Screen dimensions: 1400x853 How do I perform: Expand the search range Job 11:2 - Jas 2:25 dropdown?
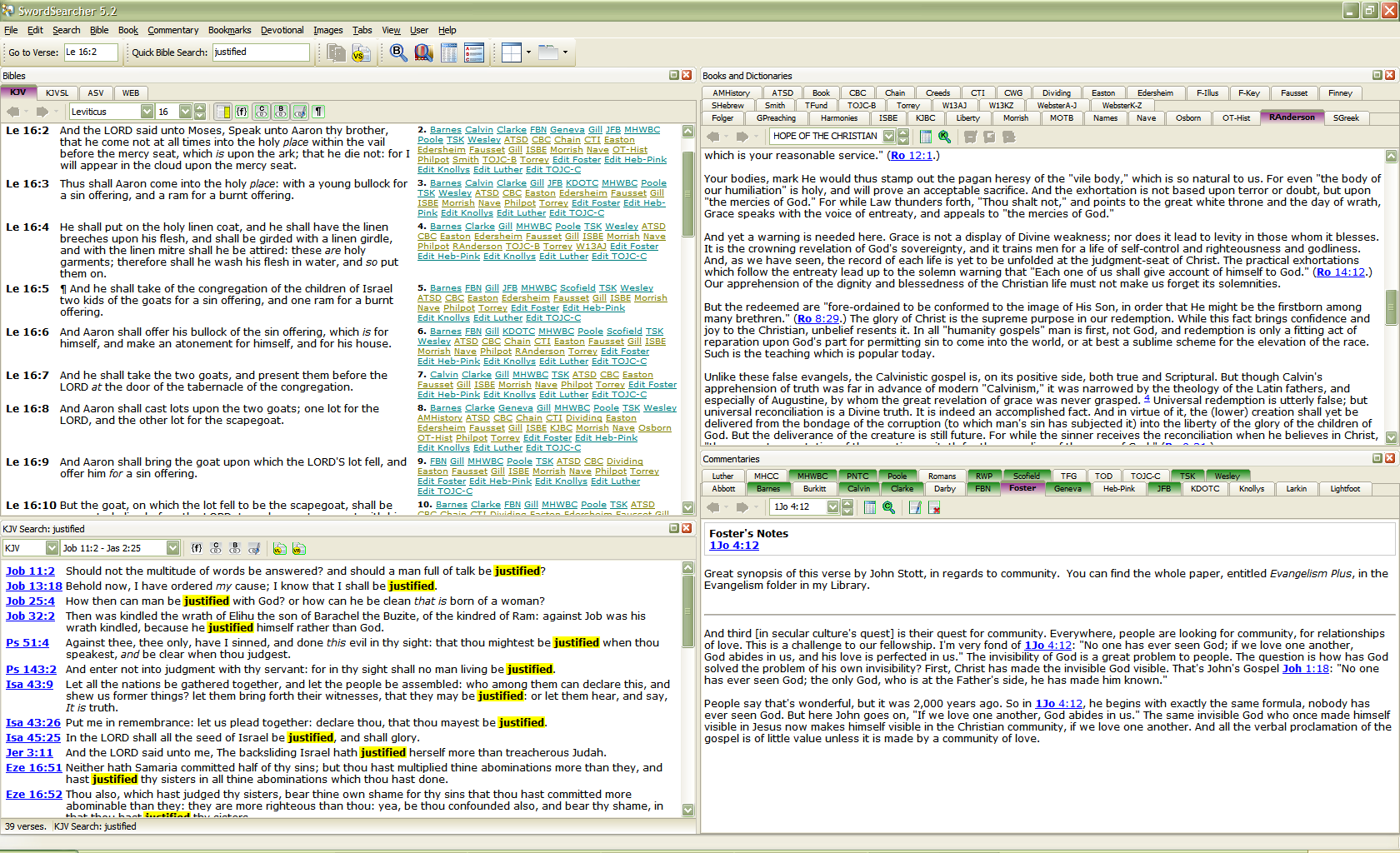172,548
